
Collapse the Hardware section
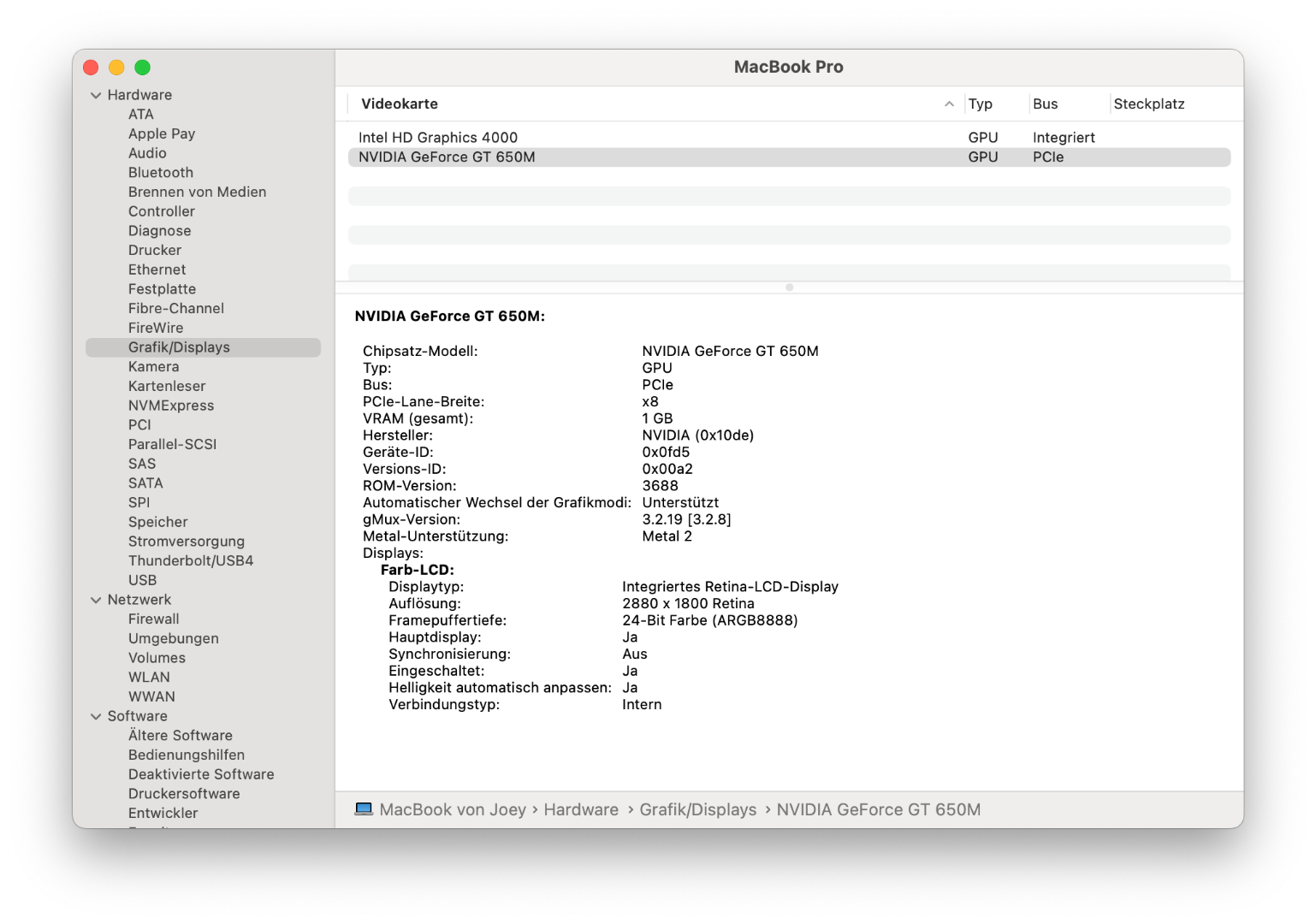pyautogui.click(x=96, y=95)
